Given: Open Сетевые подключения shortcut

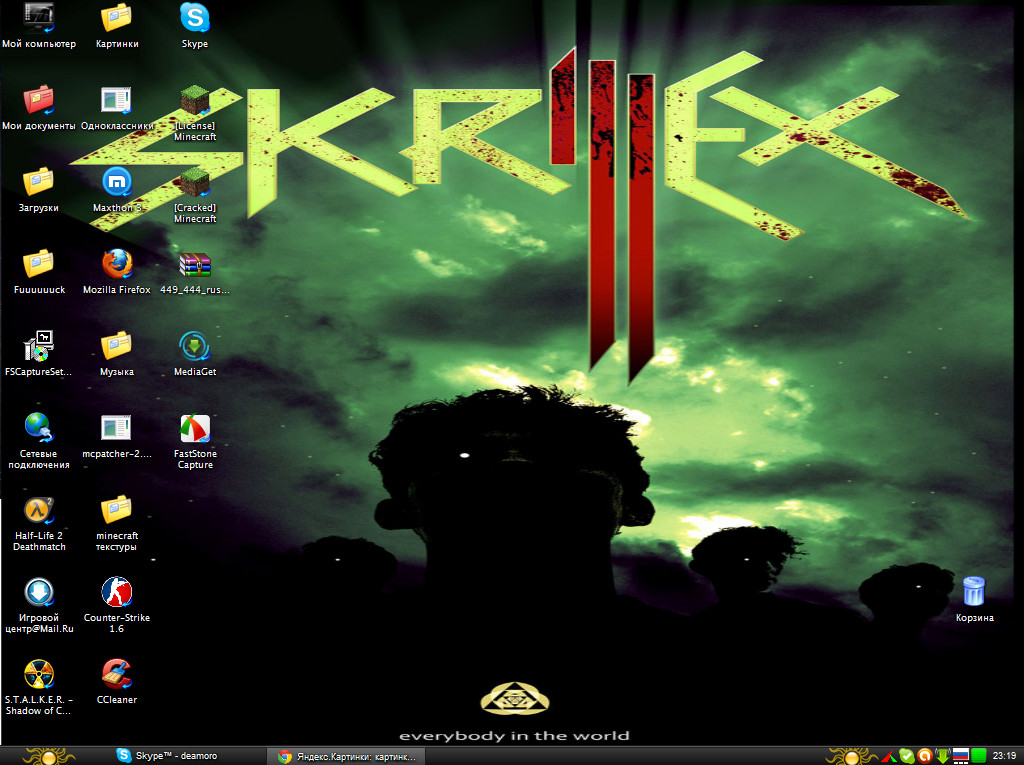Looking at the screenshot, I should tap(39, 441).
